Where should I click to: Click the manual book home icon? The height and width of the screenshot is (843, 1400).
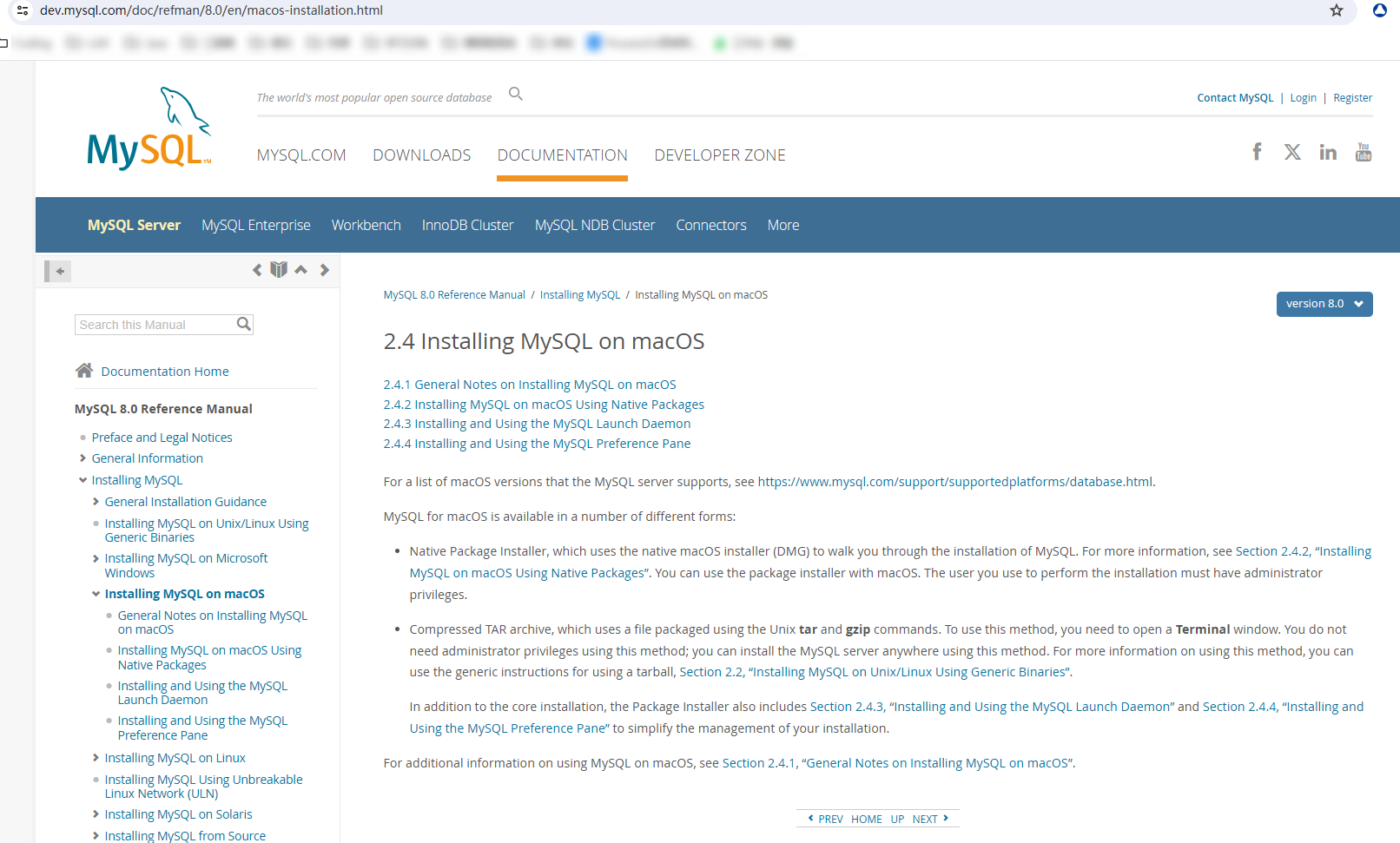pyautogui.click(x=279, y=270)
